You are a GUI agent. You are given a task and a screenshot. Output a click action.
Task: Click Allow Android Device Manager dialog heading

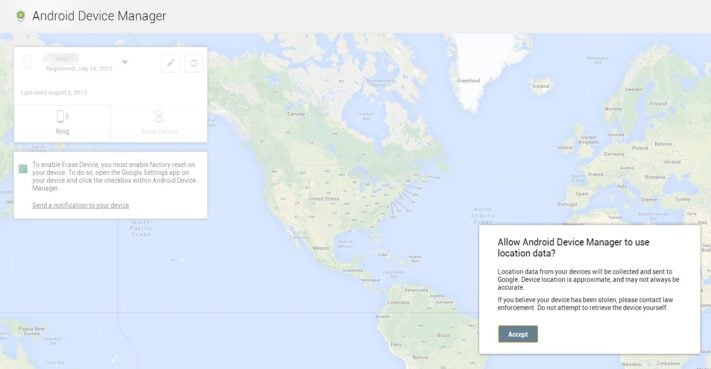pyautogui.click(x=573, y=248)
